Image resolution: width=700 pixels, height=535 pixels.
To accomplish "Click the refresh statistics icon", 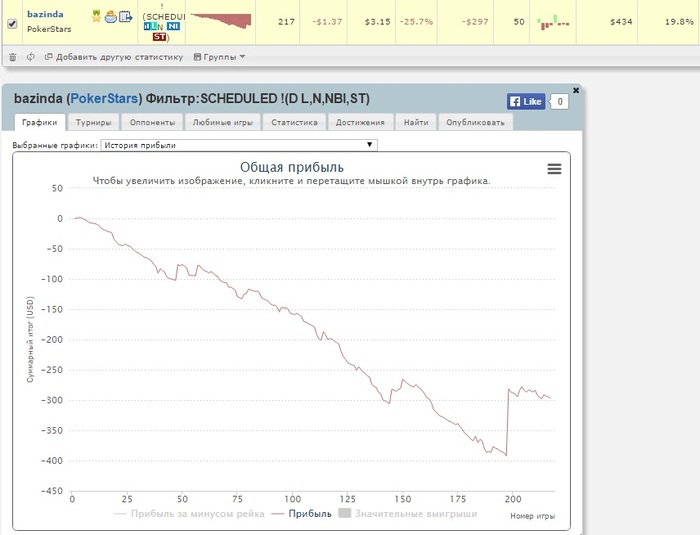I will [31, 57].
